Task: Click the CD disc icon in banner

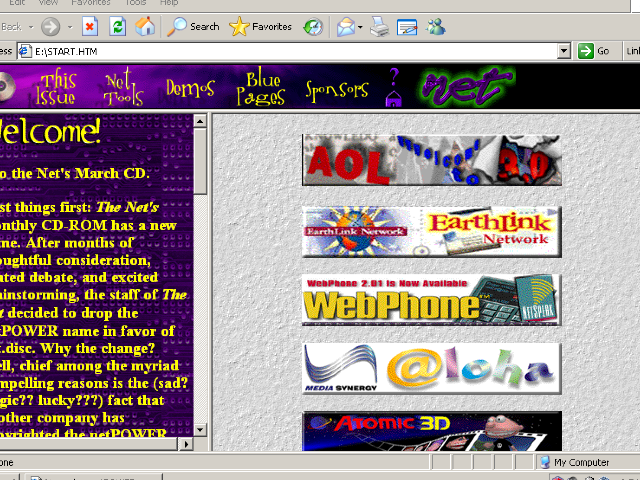Action: click(x=6, y=87)
